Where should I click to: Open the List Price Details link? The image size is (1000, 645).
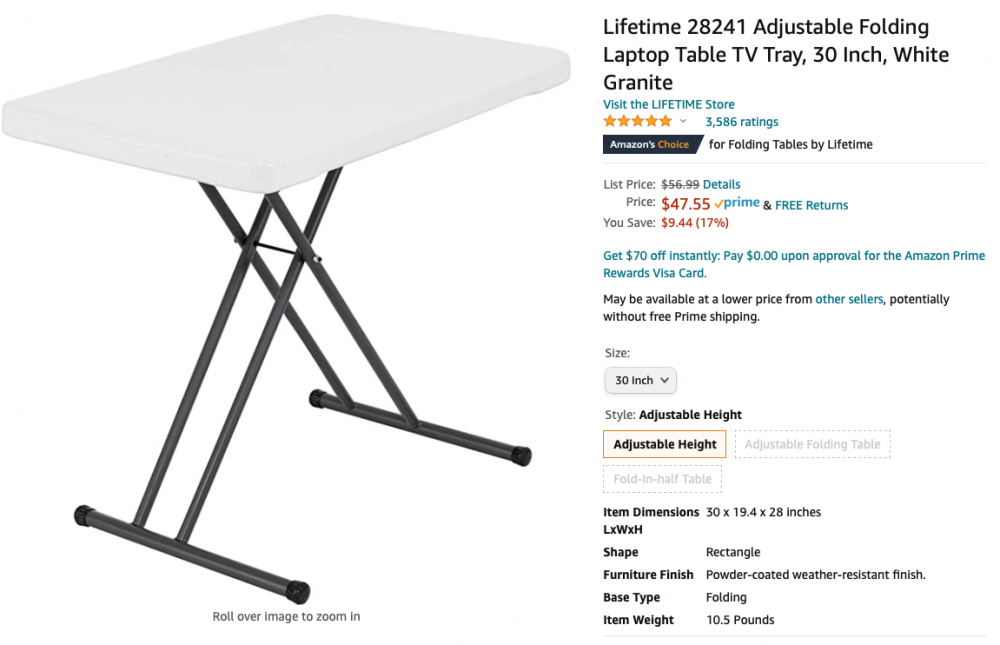721,184
